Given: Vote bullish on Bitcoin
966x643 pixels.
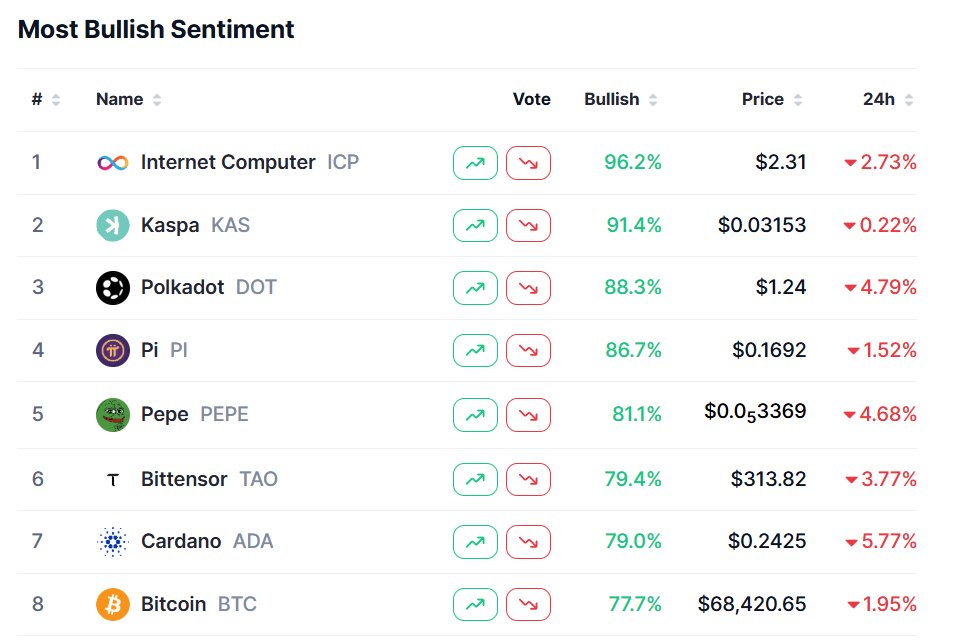Looking at the screenshot, I should coord(475,604).
